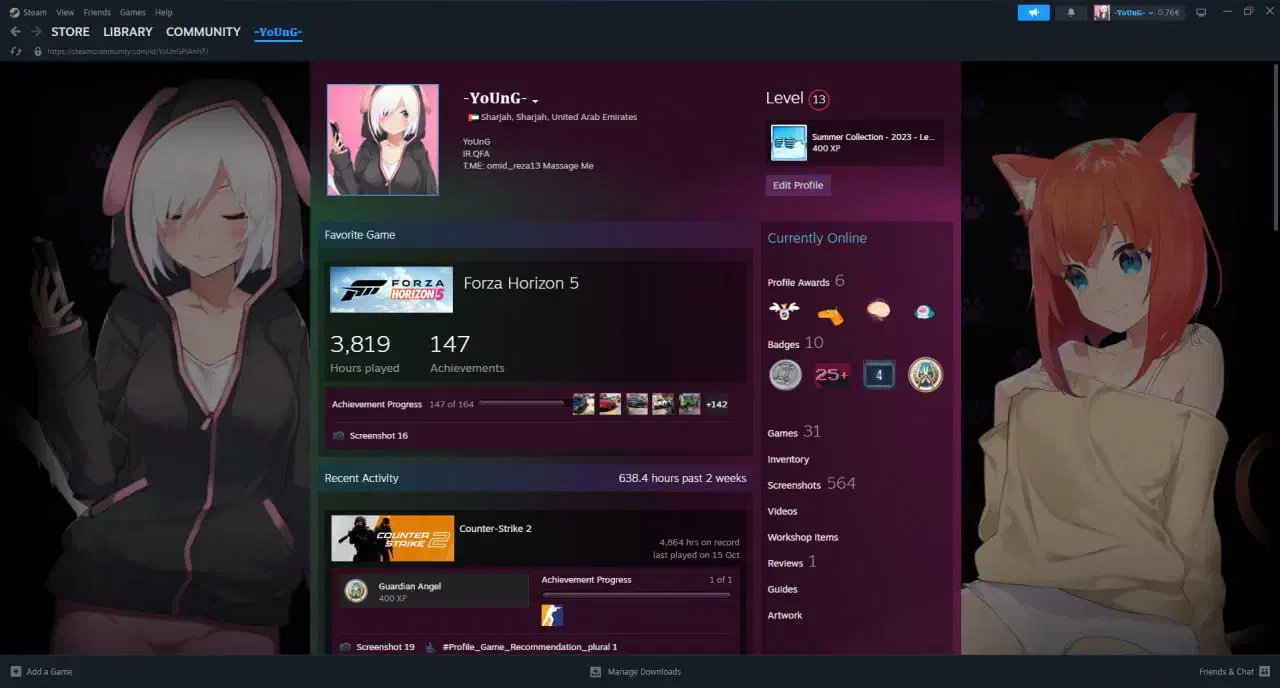Click the Add a Game plus icon
1280x688 pixels.
15,671
